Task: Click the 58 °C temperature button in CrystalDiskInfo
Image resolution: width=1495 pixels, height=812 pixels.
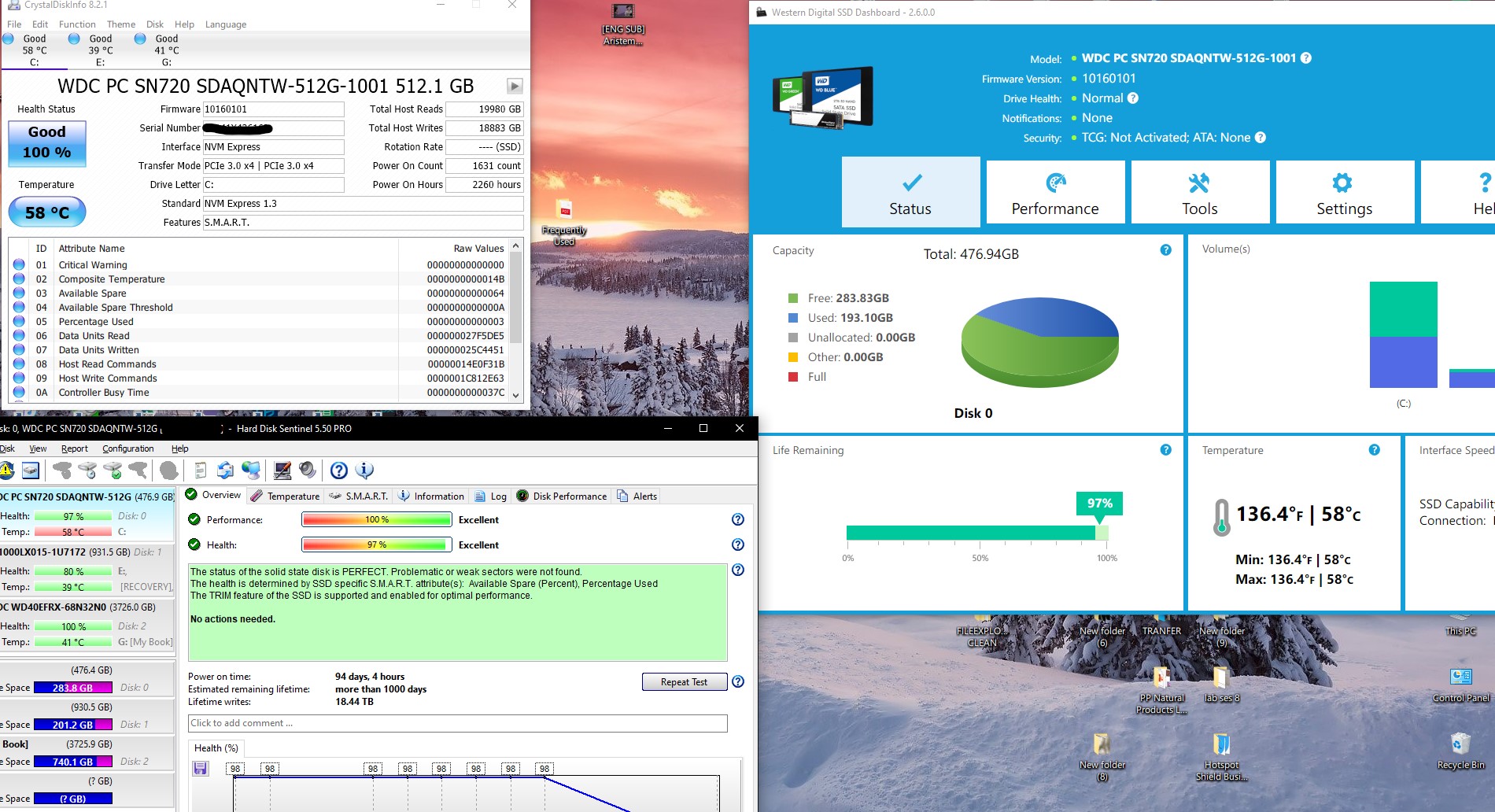Action: click(x=47, y=212)
